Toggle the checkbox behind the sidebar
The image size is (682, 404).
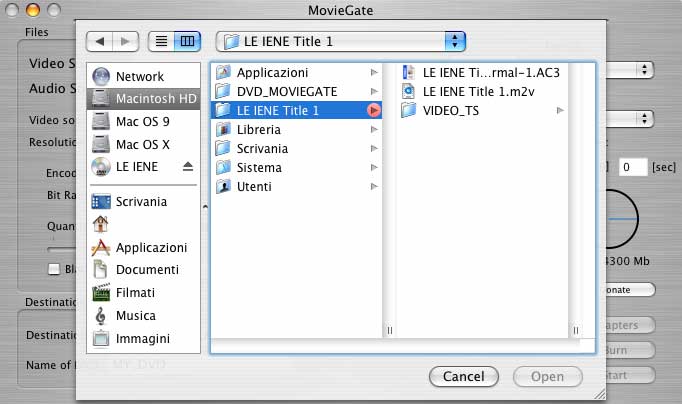click(54, 268)
